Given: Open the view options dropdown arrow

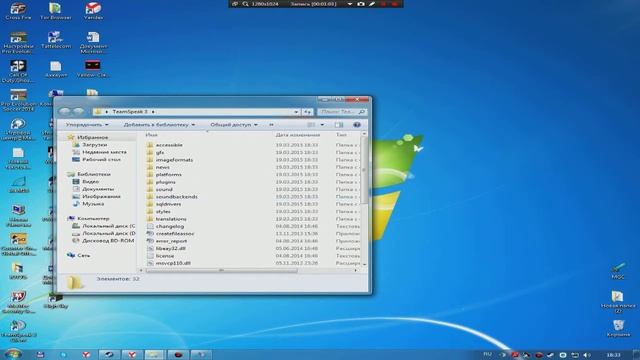Looking at the screenshot, I should (x=322, y=124).
